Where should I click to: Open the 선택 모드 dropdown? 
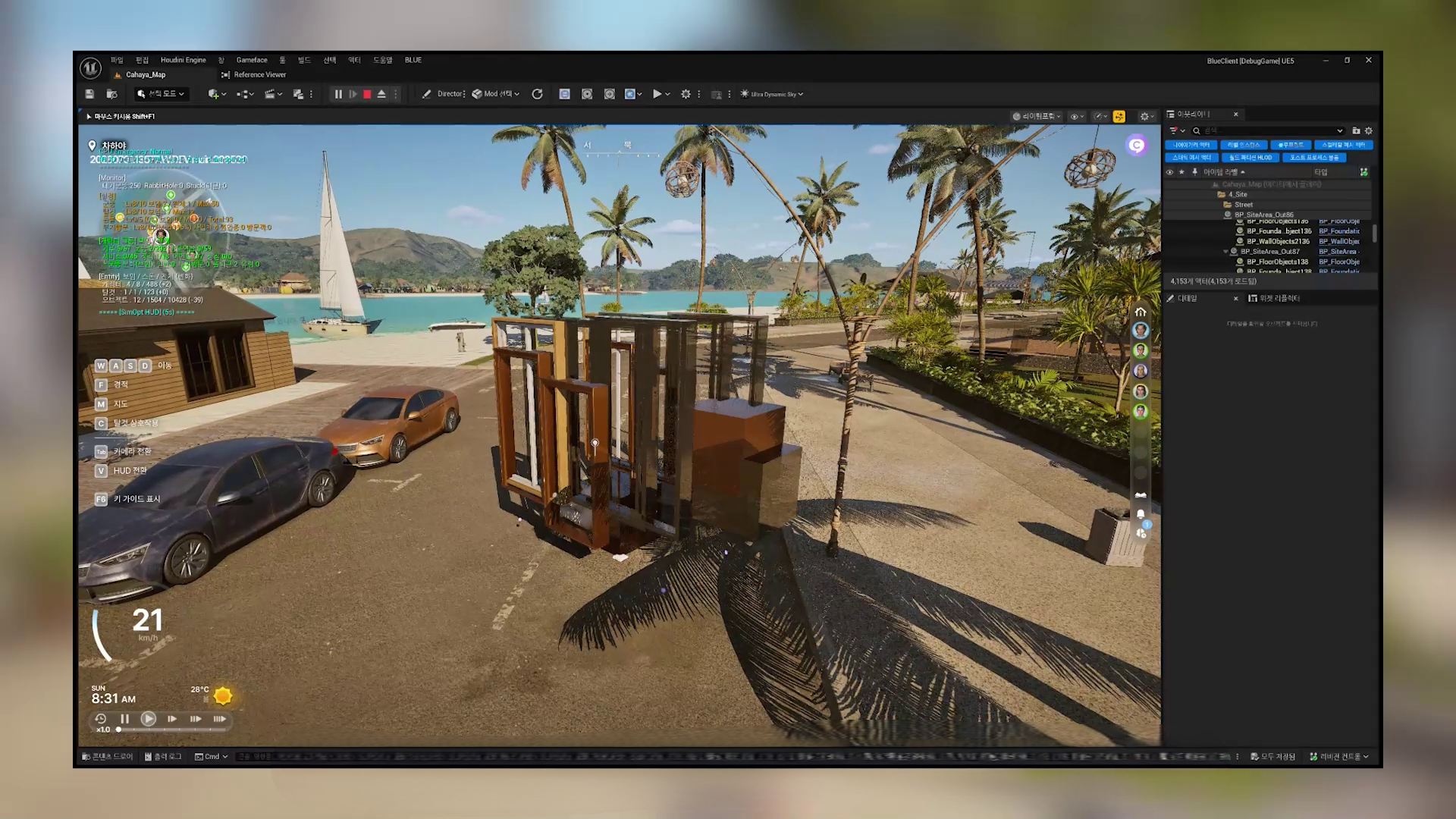(161, 94)
